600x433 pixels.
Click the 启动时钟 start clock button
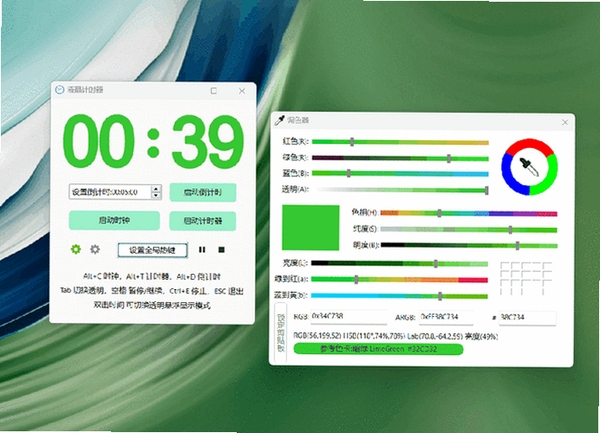pyautogui.click(x=114, y=221)
